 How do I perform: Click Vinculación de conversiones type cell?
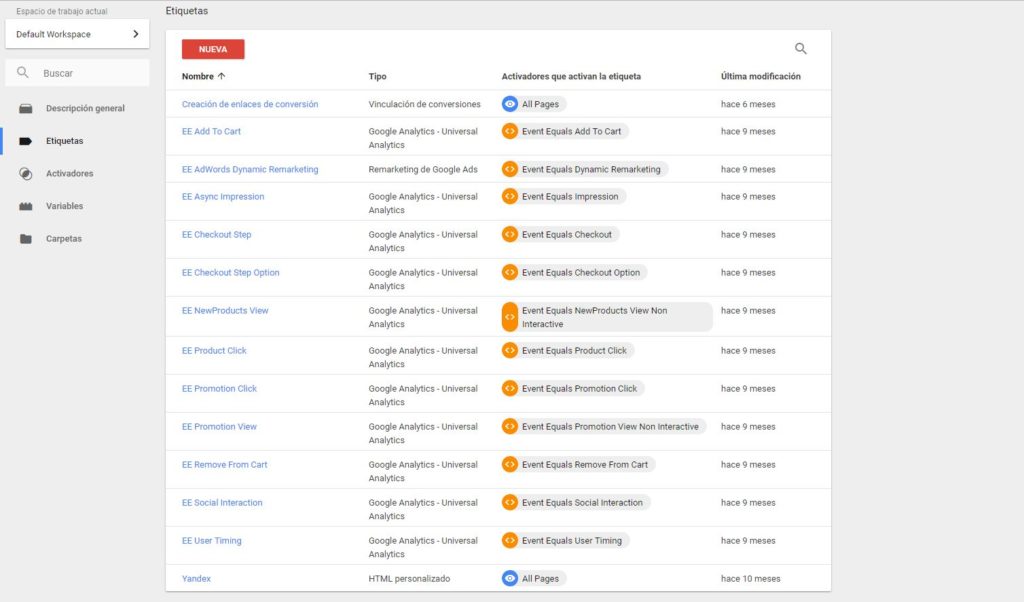pyautogui.click(x=424, y=104)
